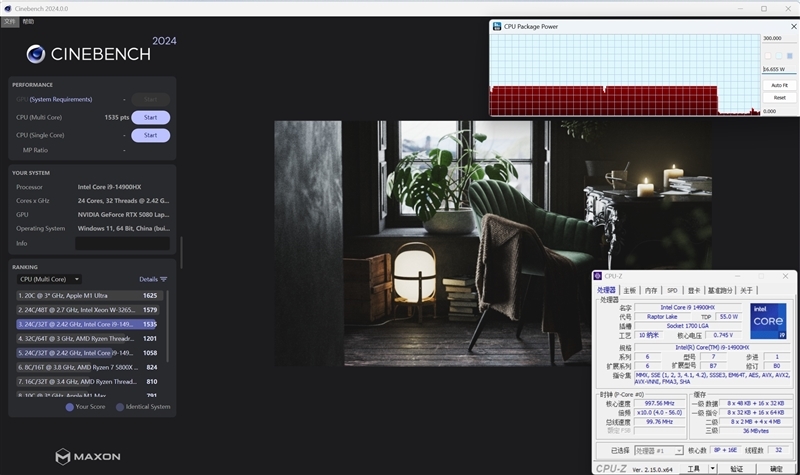
Task: Click the 验证 button in CPU-Z
Action: (736, 469)
